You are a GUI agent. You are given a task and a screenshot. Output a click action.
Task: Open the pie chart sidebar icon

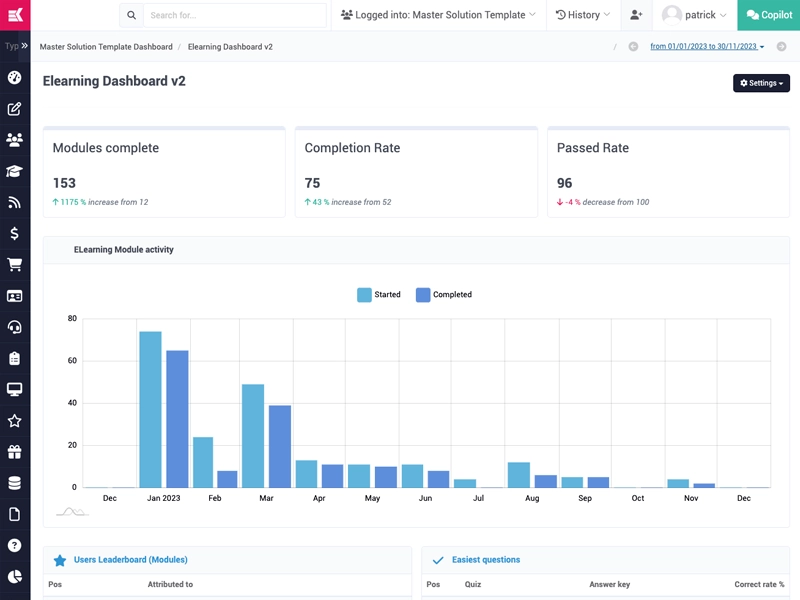14,576
